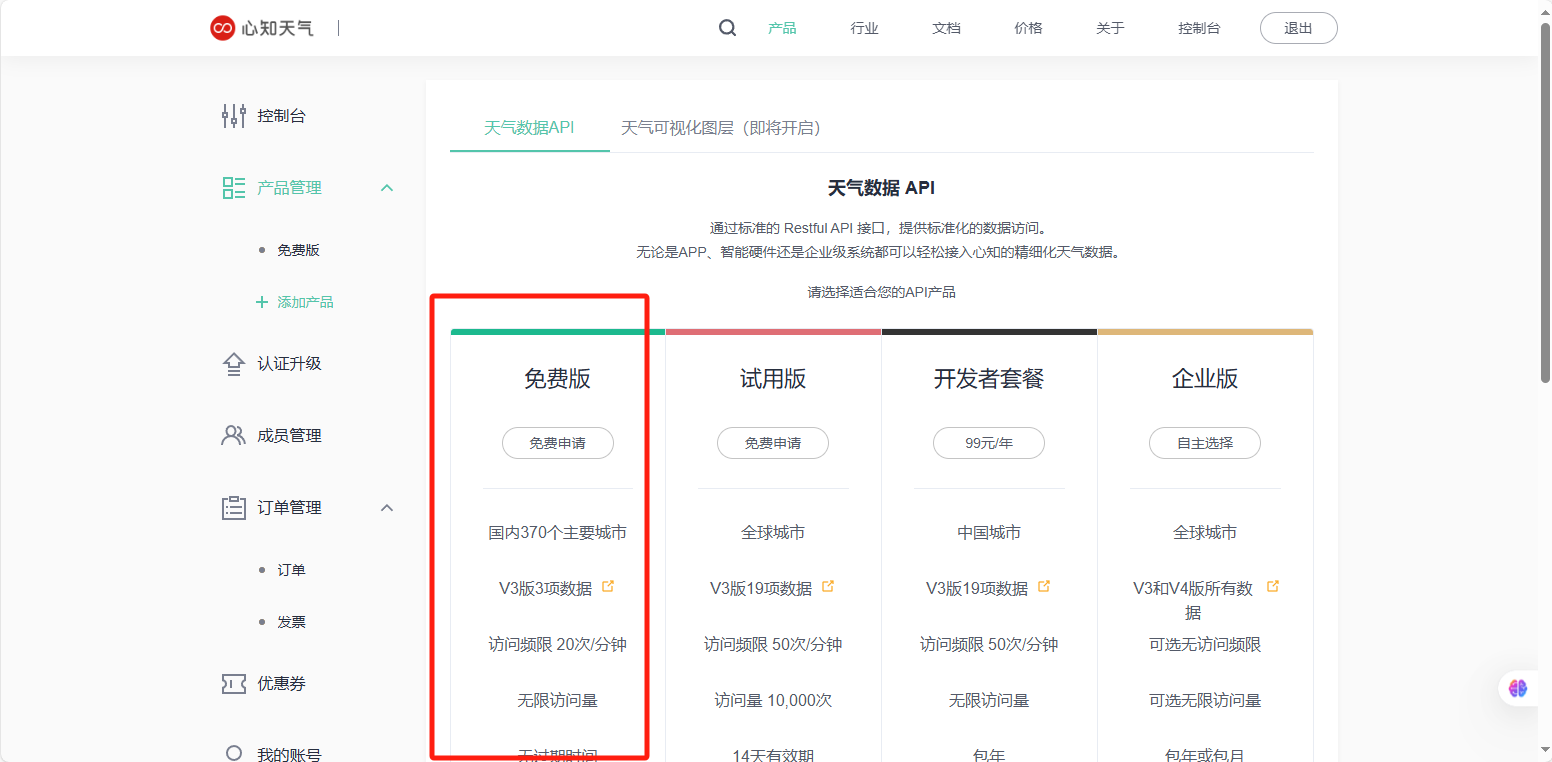Collapse the 订单管理 chevron
This screenshot has width=1552, height=762.
tap(388, 508)
